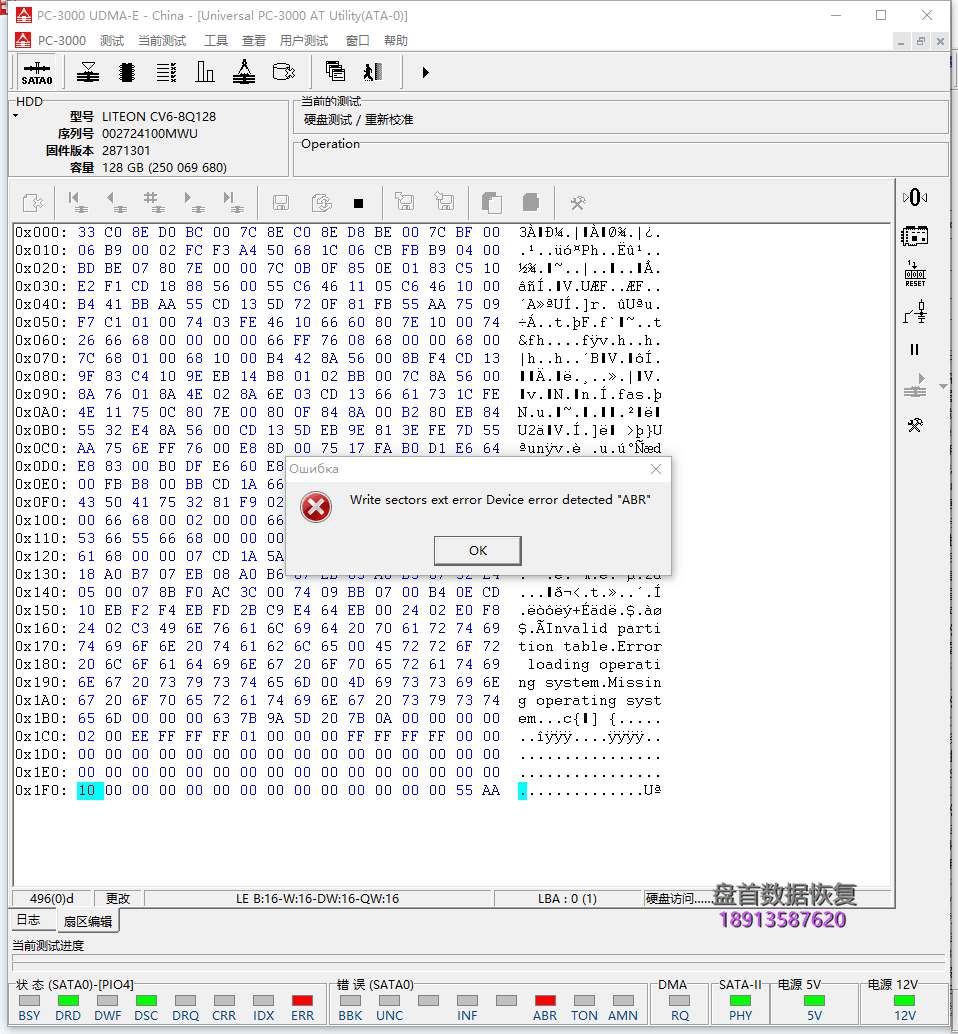Viewport: 958px width, 1034px height.
Task: Open the checklist with crosses toolbar icon
Action: [166, 73]
